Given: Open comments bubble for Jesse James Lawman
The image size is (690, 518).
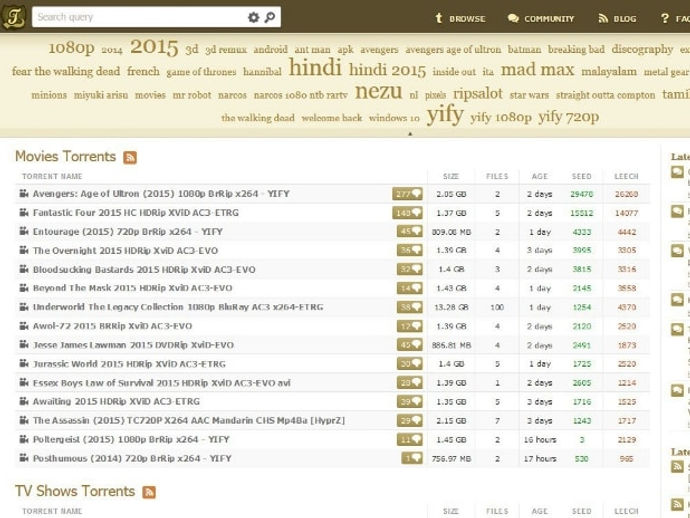Looking at the screenshot, I should click(409, 345).
